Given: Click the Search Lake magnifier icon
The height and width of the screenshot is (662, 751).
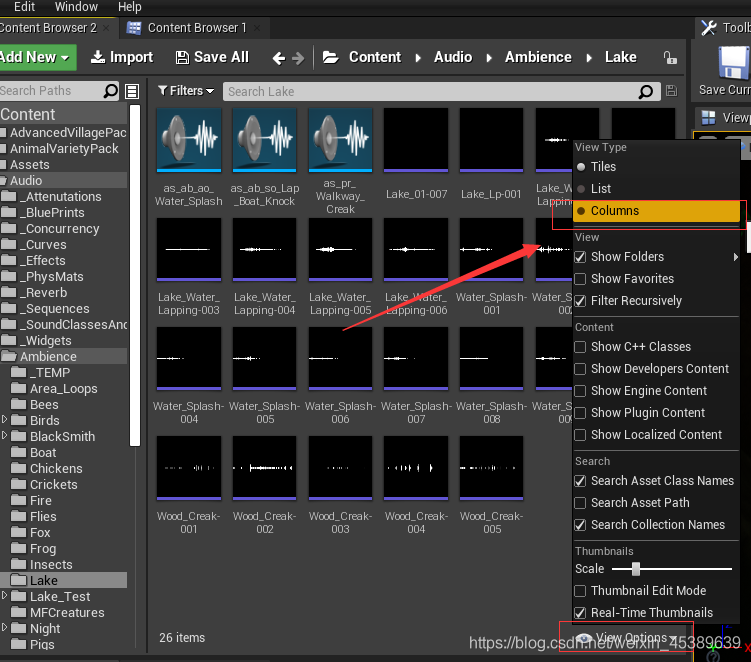Looking at the screenshot, I should click(x=646, y=91).
